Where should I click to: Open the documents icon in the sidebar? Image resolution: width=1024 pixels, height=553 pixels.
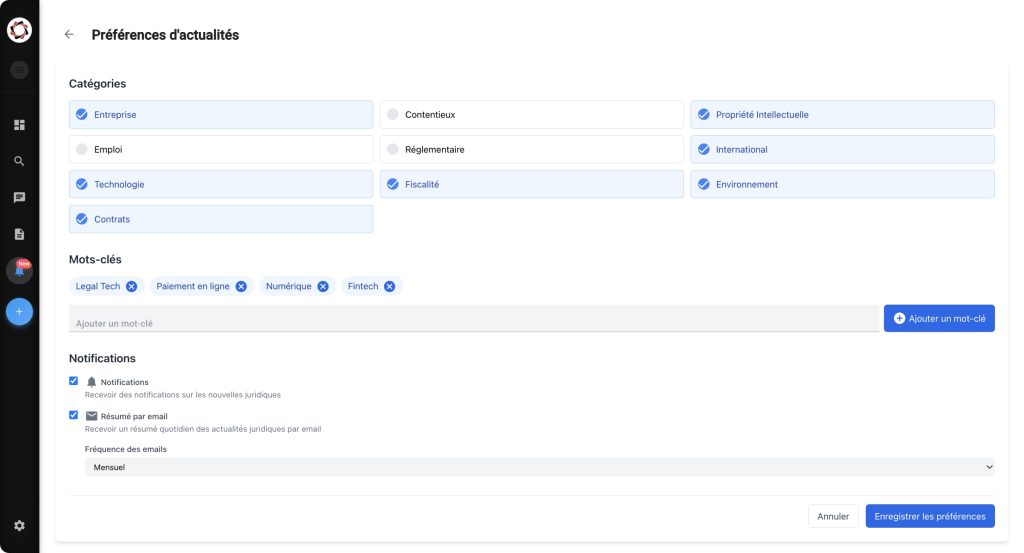pyautogui.click(x=19, y=234)
